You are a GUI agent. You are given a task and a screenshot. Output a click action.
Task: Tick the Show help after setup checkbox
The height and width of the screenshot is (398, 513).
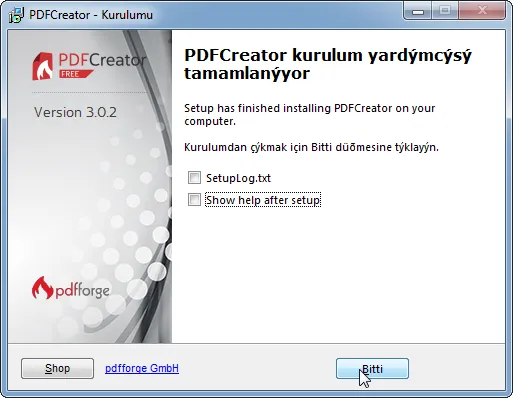(194, 200)
